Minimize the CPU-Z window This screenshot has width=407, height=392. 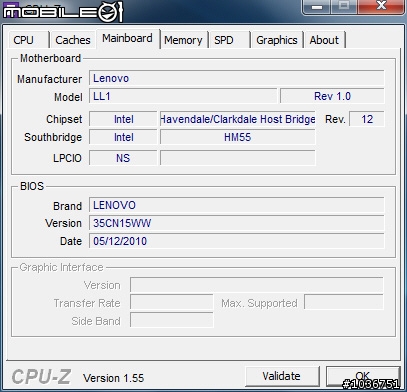[317, 6]
